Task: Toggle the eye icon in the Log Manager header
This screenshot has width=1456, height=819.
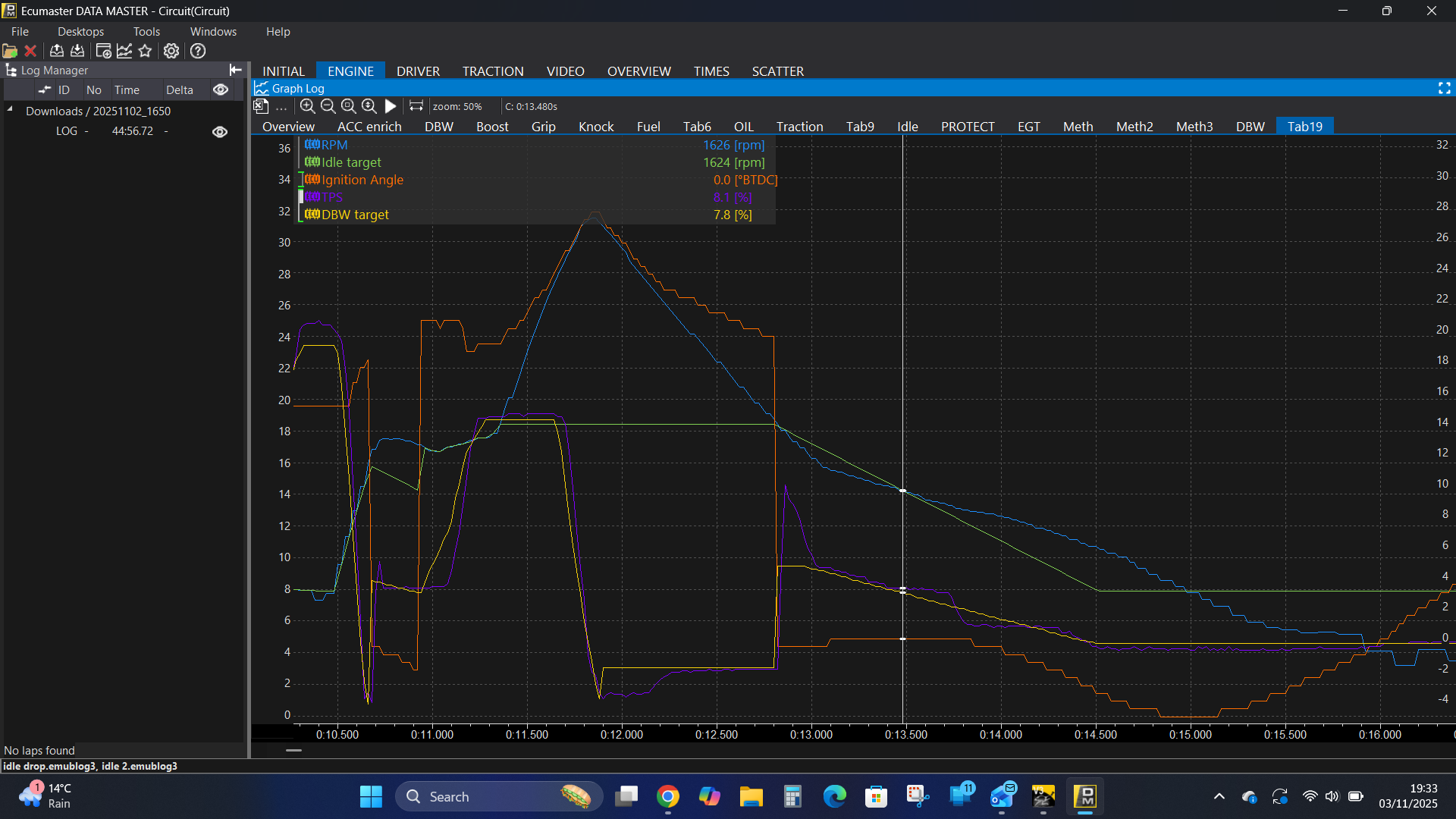Action: [x=221, y=89]
